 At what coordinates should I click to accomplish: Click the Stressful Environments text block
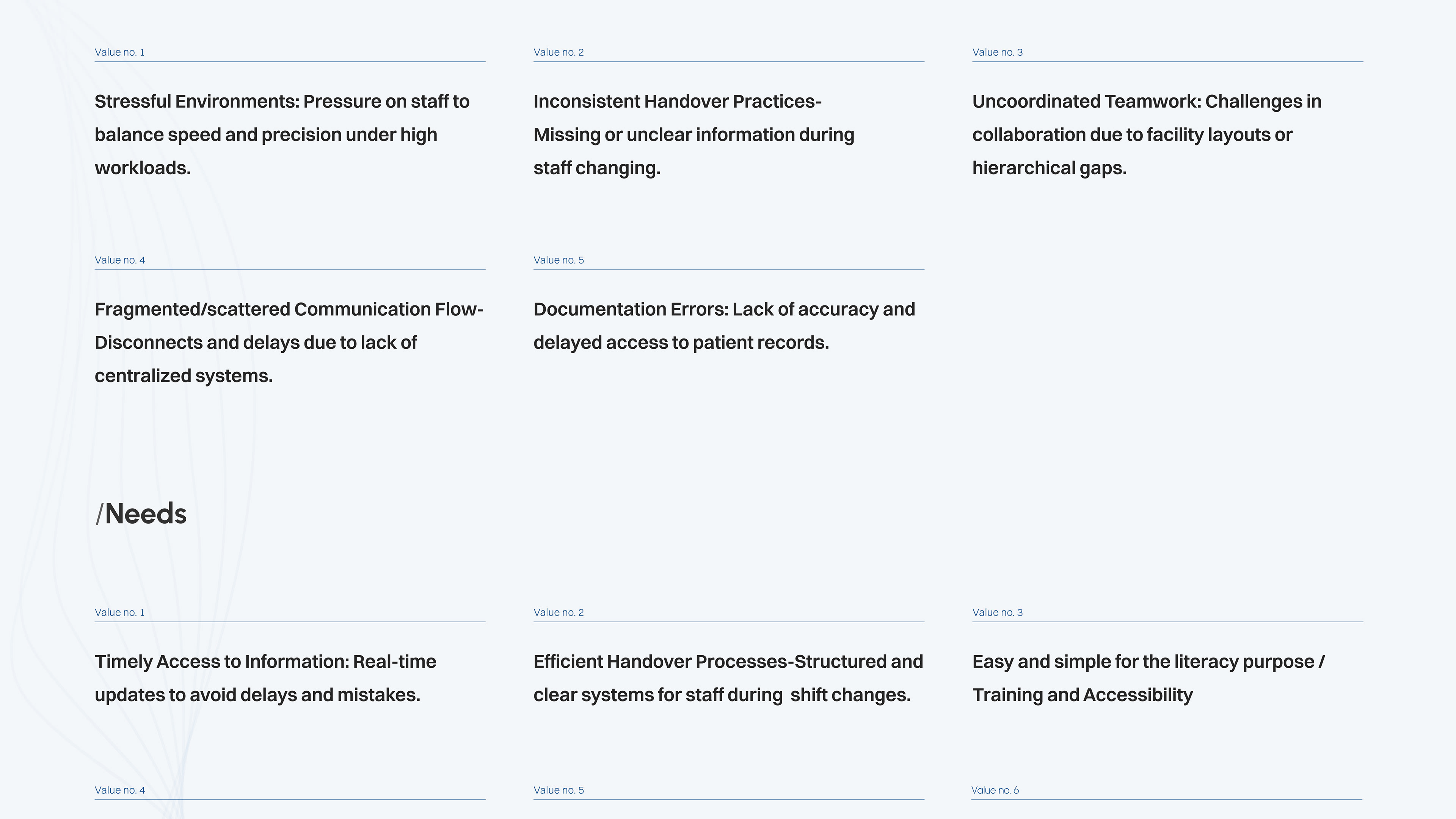pos(281,135)
